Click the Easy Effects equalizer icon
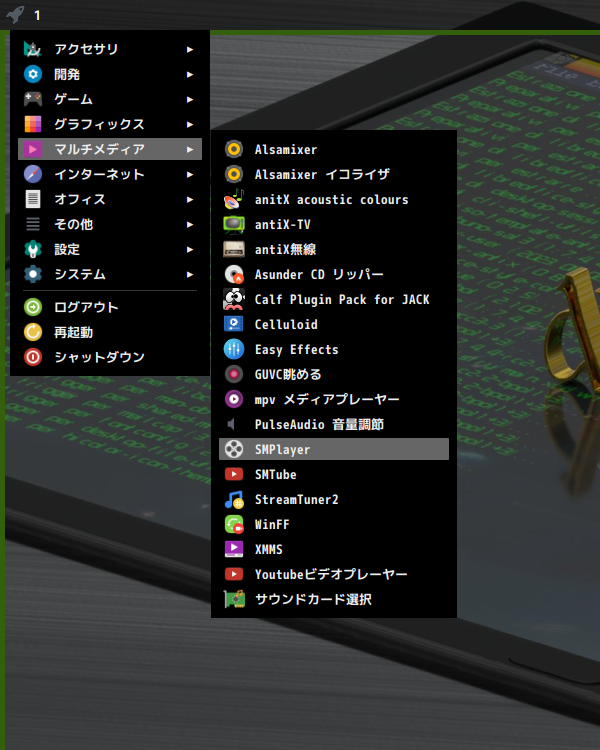 click(x=234, y=349)
